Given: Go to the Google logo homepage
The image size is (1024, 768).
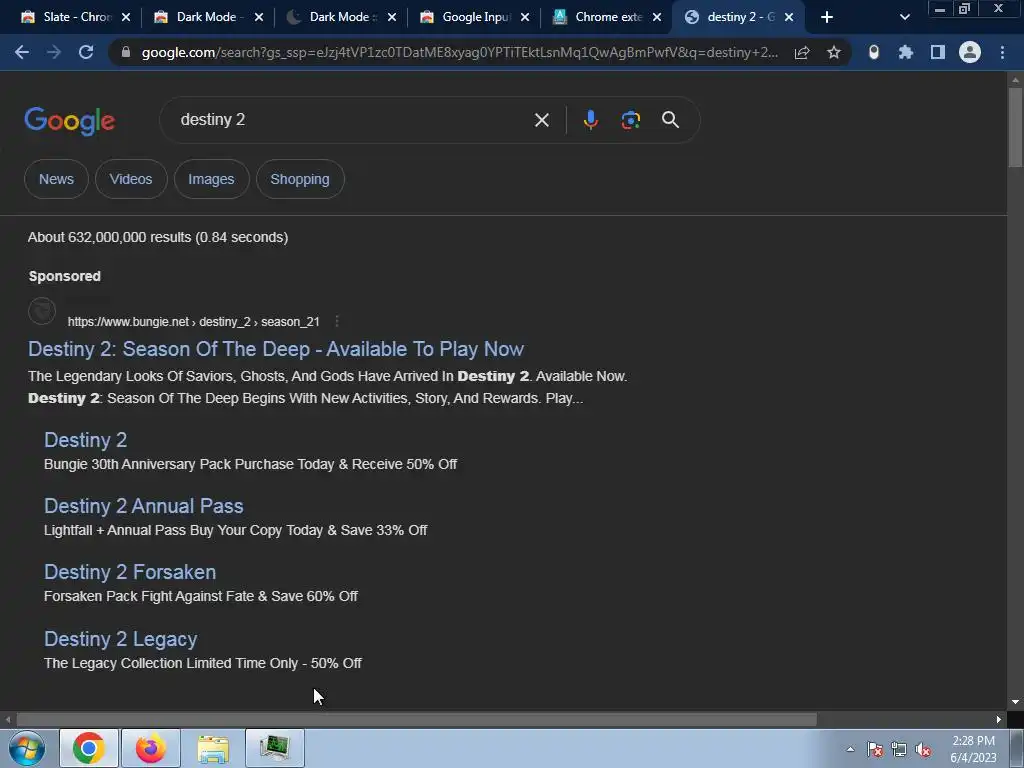Looking at the screenshot, I should pos(70,121).
